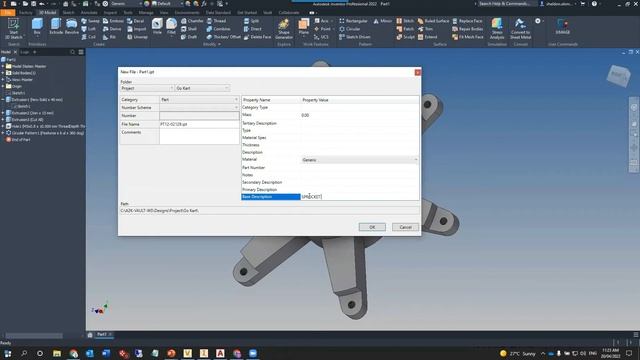The image size is (640, 360).
Task: Select the Chamfer tool
Action: [x=192, y=21]
